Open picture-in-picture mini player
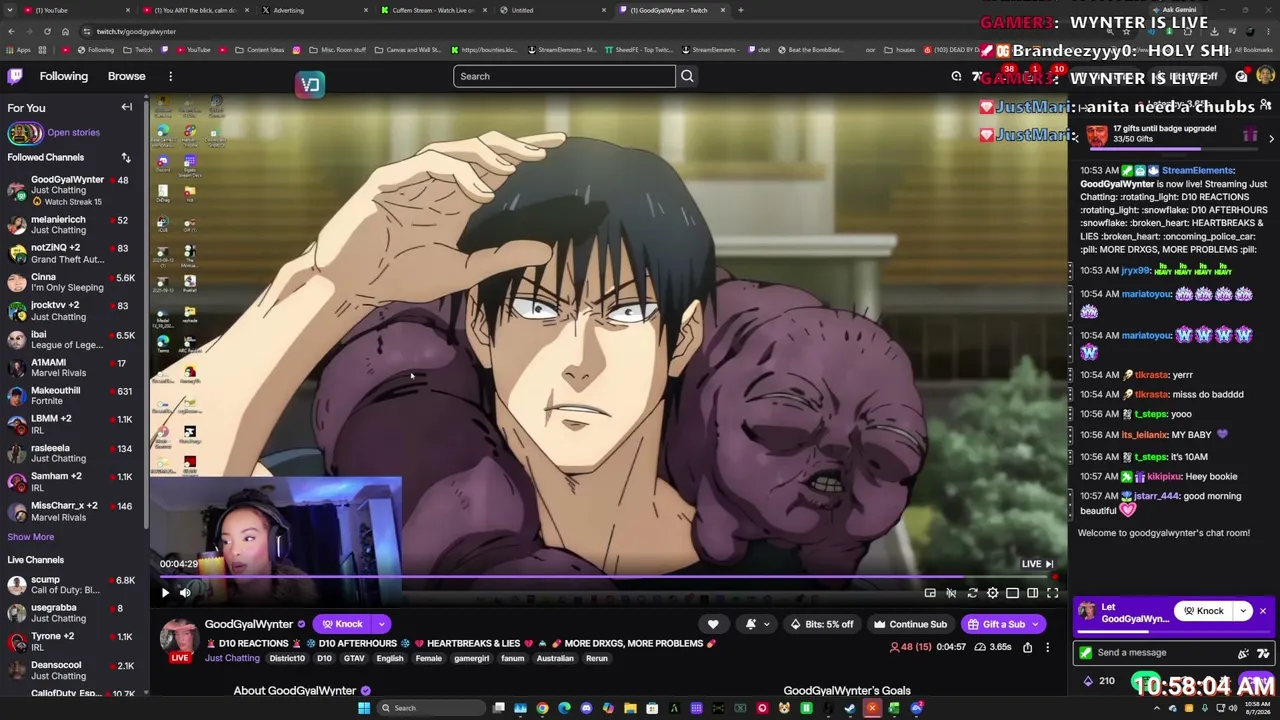This screenshot has width=1280, height=720. tap(930, 593)
